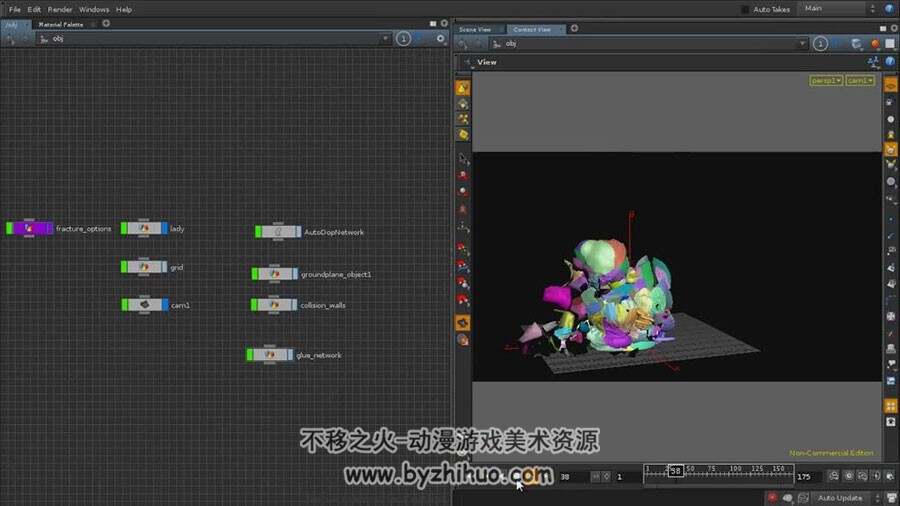Click network editor pin button 1

403,38
